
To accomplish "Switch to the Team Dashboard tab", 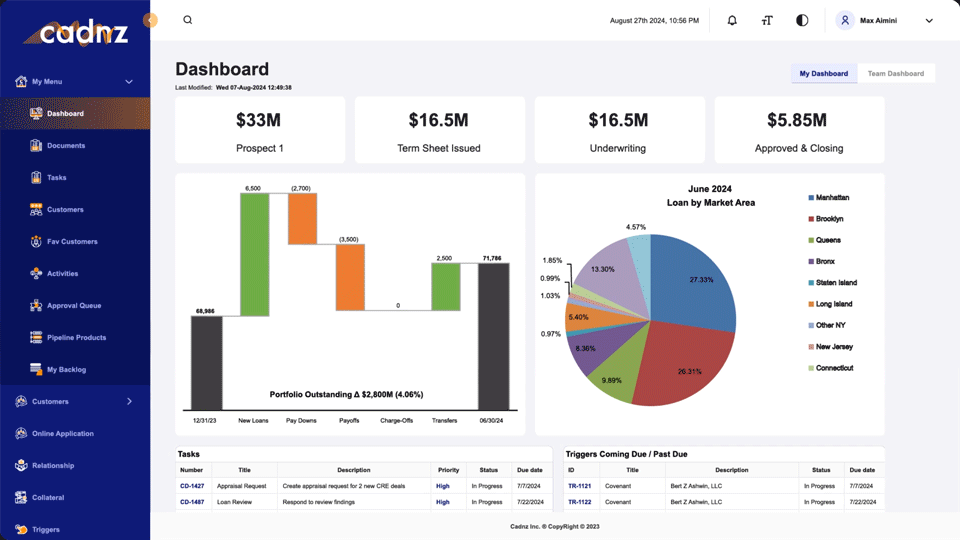I will coord(895,73).
